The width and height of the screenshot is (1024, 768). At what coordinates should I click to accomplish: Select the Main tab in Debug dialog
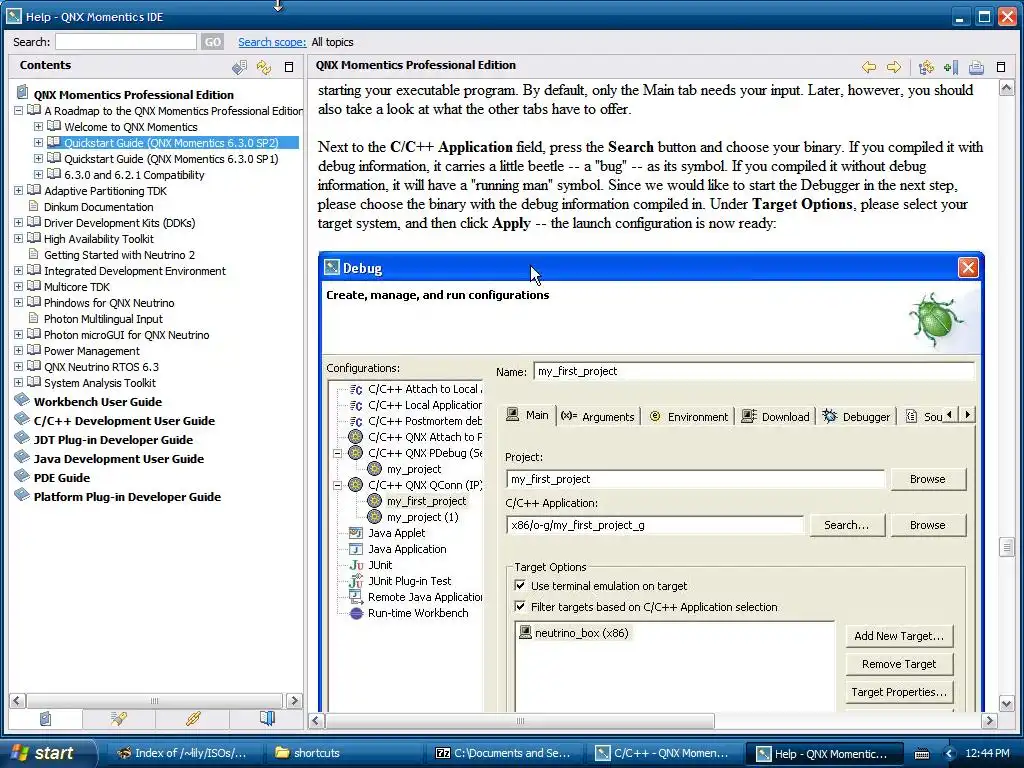528,415
